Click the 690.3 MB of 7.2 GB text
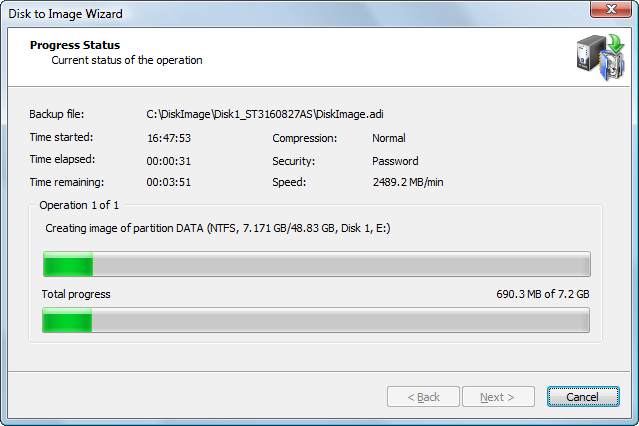Screen dimensions: 639x426 pyautogui.click(x=543, y=294)
